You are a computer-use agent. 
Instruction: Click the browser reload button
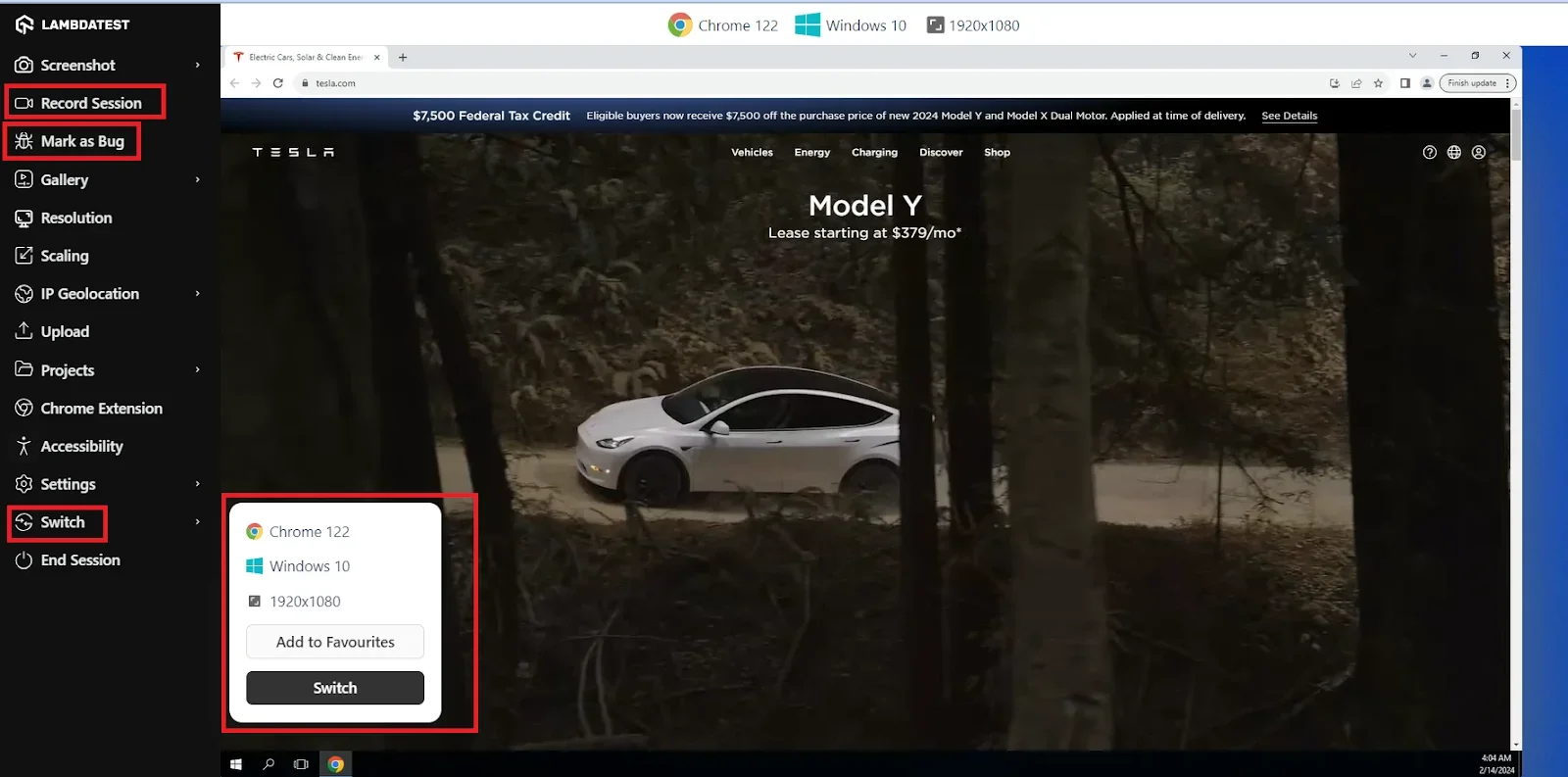(x=278, y=83)
